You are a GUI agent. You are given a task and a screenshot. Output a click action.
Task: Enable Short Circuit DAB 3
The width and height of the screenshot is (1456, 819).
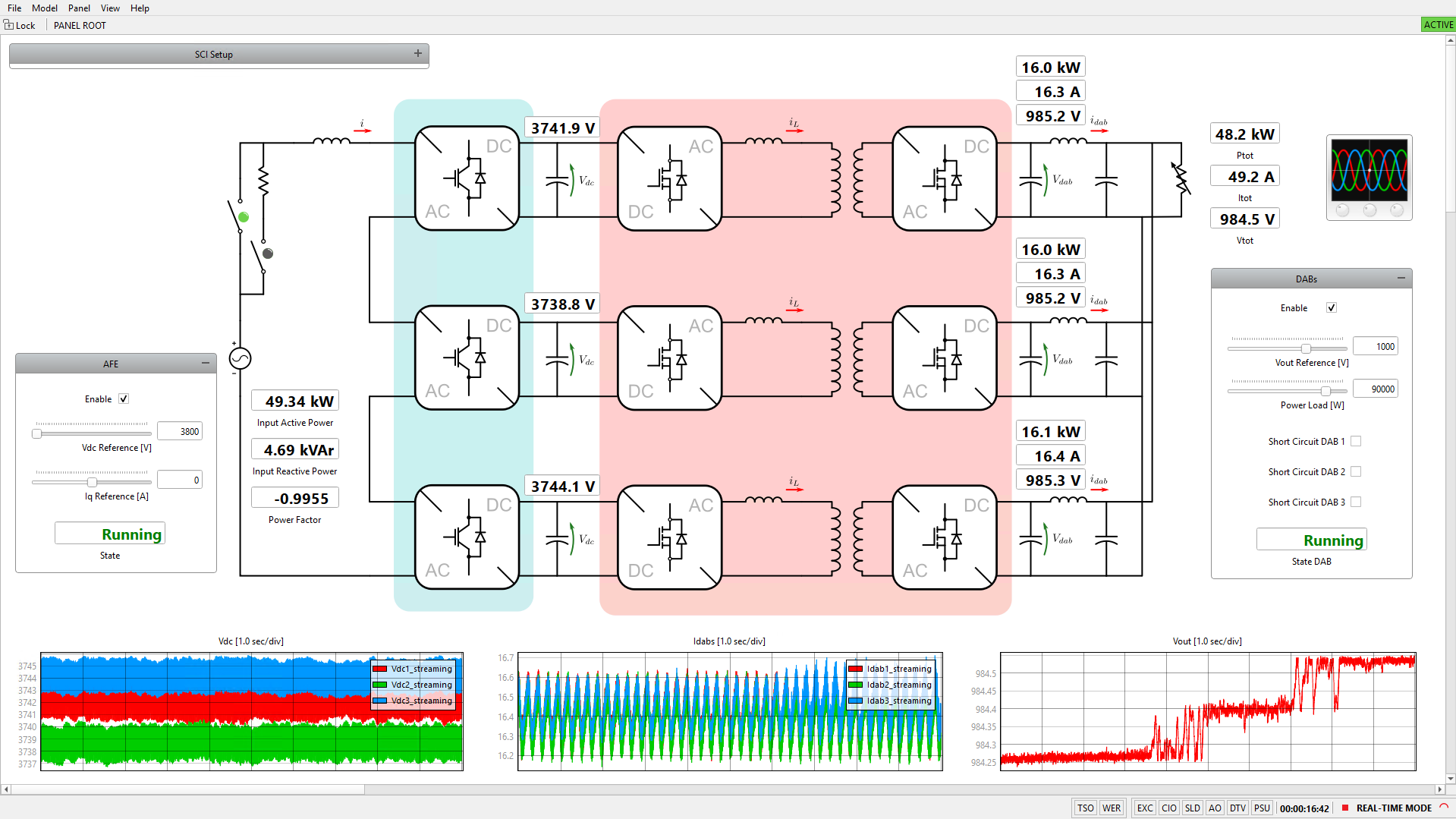coord(1356,502)
